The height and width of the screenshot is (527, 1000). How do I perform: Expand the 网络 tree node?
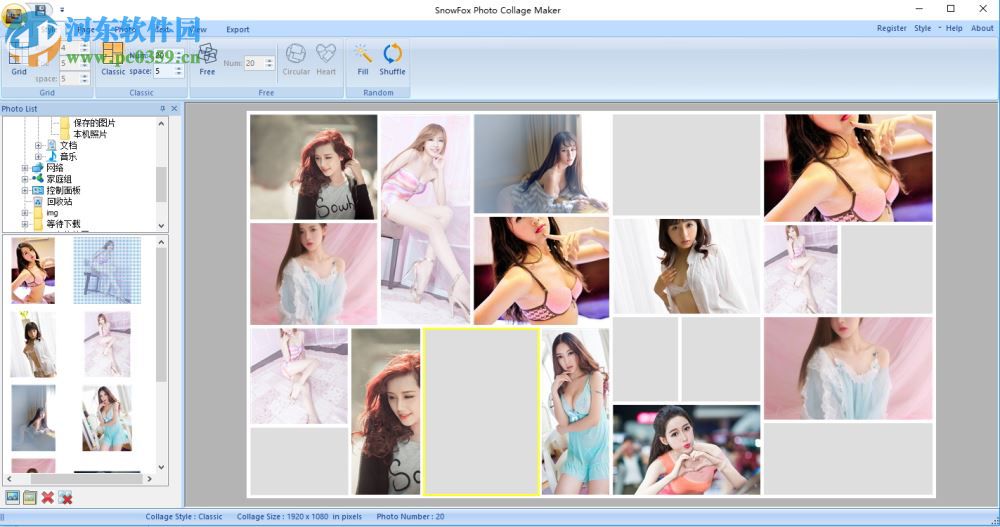point(25,168)
